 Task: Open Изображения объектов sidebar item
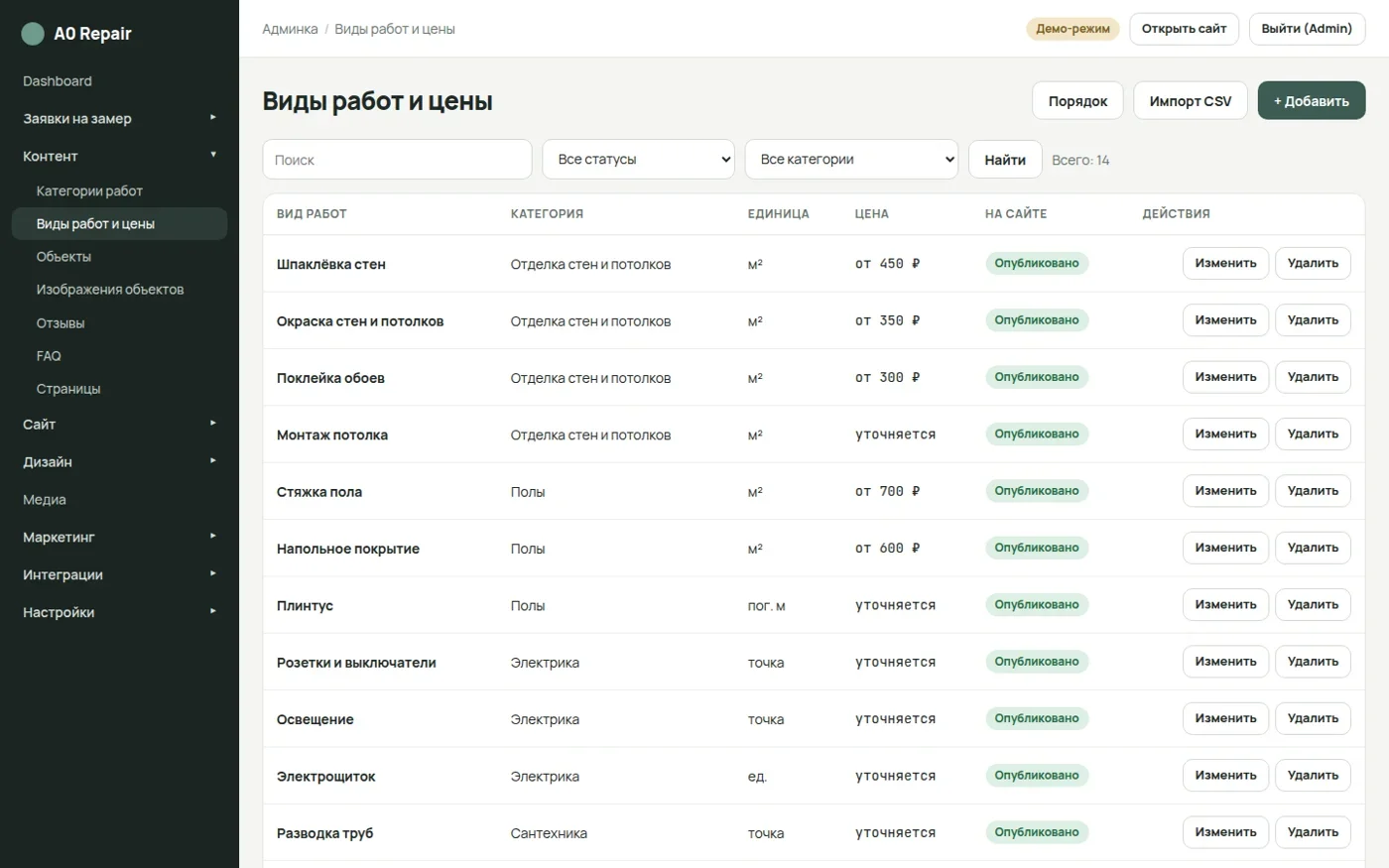pos(110,290)
